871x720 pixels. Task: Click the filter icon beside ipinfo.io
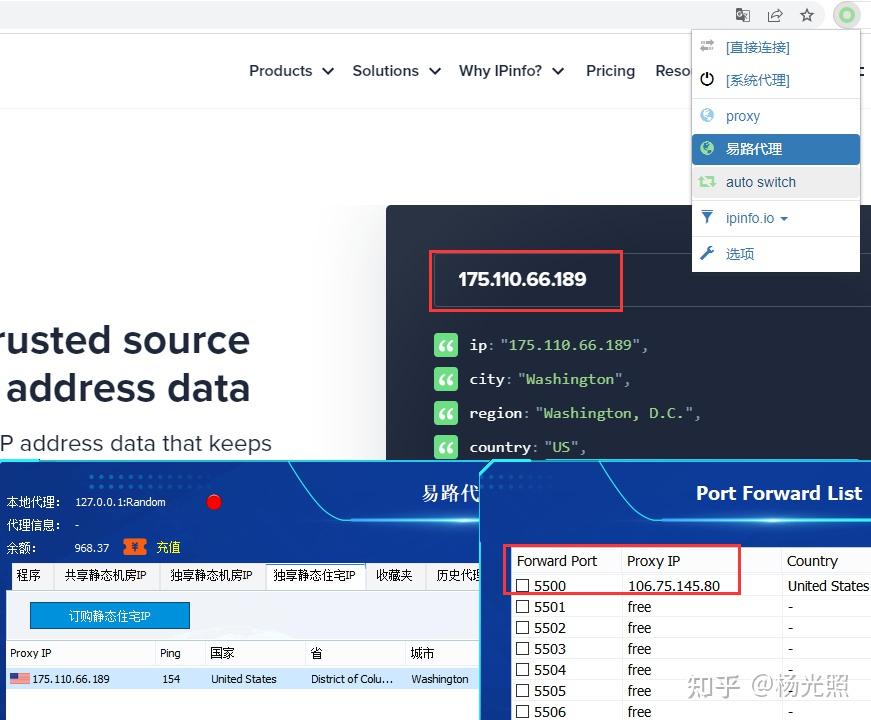tap(704, 218)
